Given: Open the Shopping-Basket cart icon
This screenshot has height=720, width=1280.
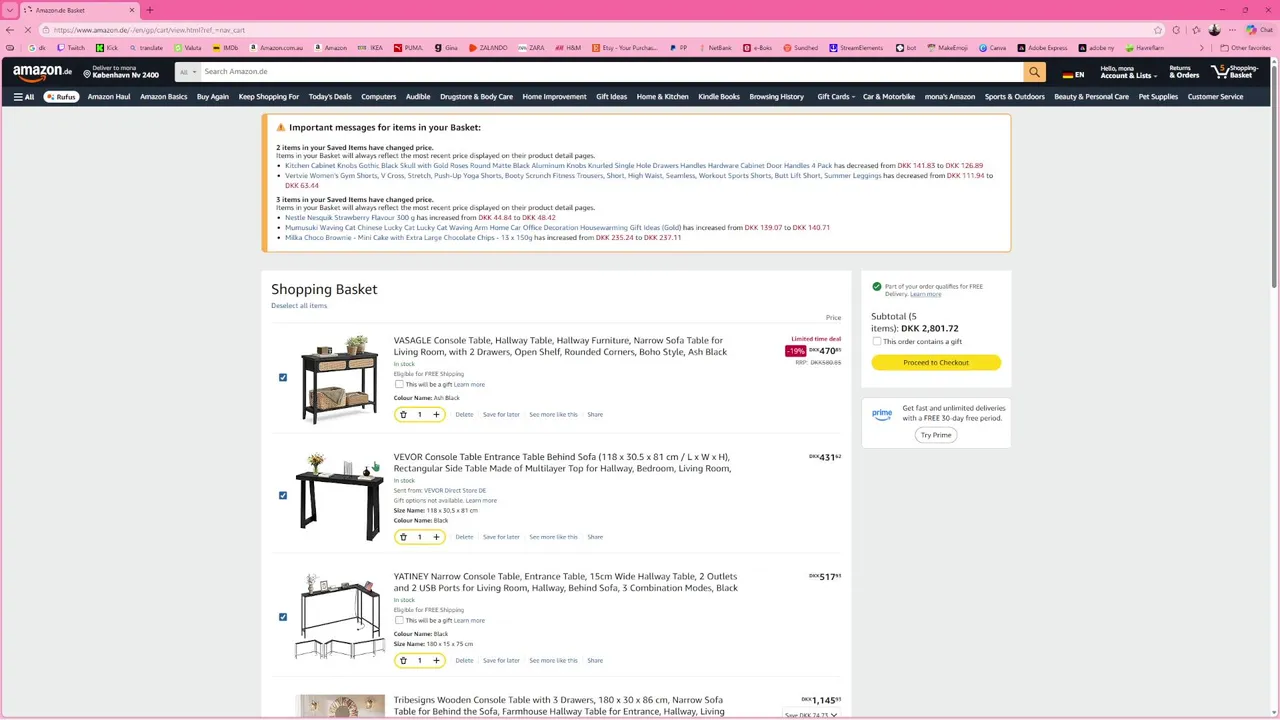Looking at the screenshot, I should [x=1235, y=72].
